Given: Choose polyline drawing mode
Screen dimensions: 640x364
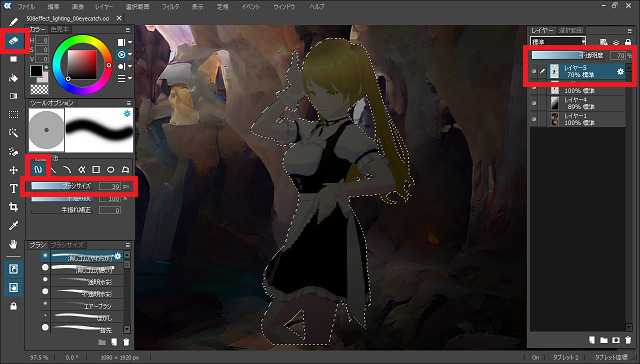Looking at the screenshot, I should tap(81, 169).
